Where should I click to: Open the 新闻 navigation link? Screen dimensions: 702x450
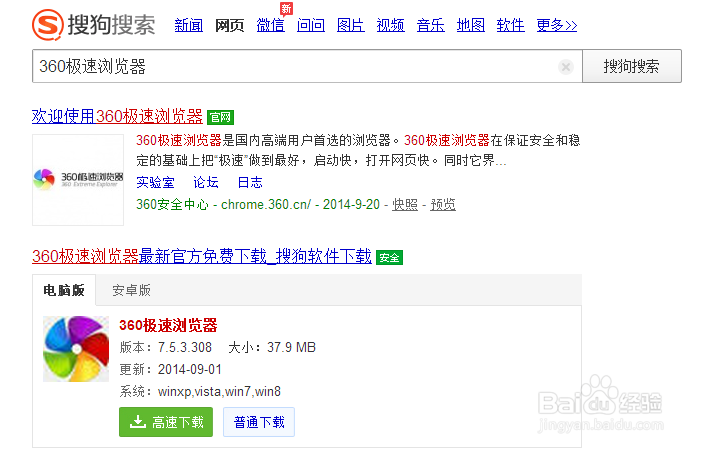point(188,25)
